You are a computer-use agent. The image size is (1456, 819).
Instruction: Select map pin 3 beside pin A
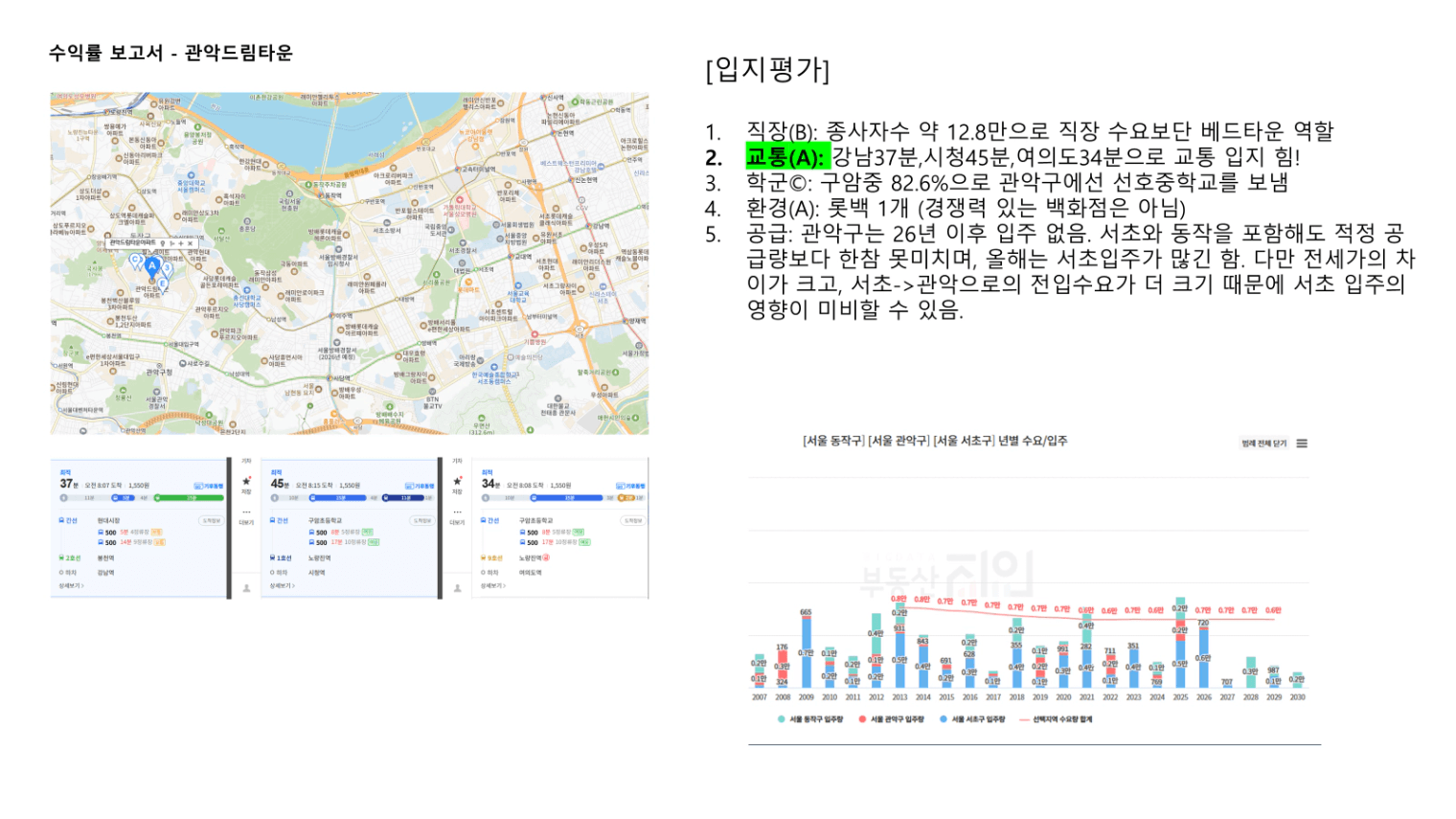tap(167, 268)
